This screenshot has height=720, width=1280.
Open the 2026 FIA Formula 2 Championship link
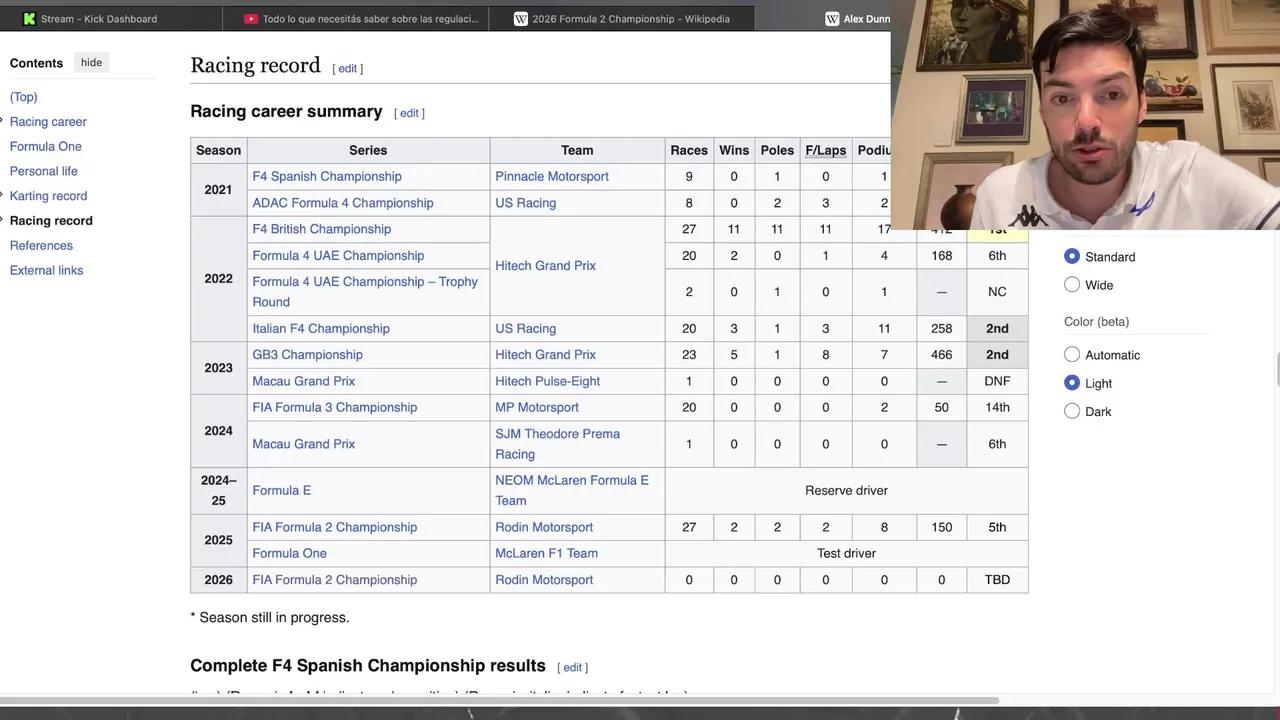point(335,580)
